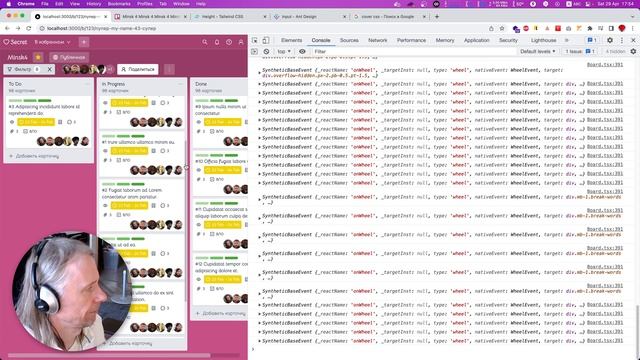
Task: Open the user profile icon in the board header
Action: [241, 42]
